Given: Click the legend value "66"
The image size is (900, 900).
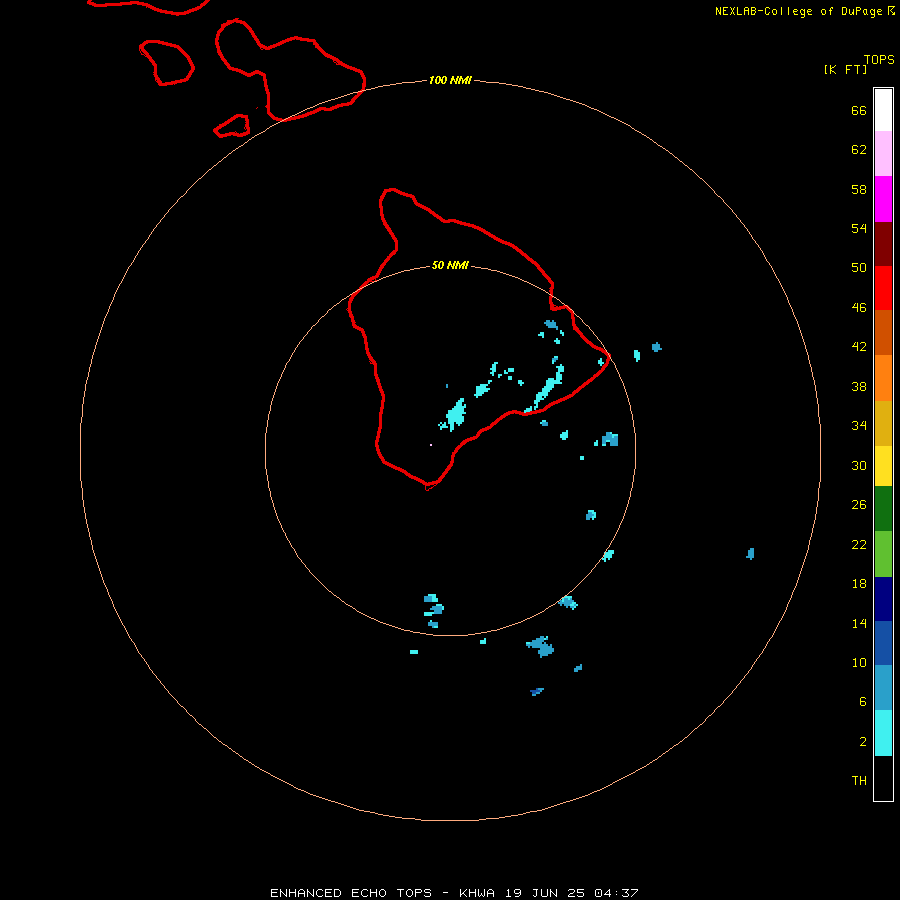Looking at the screenshot, I should 859,111.
